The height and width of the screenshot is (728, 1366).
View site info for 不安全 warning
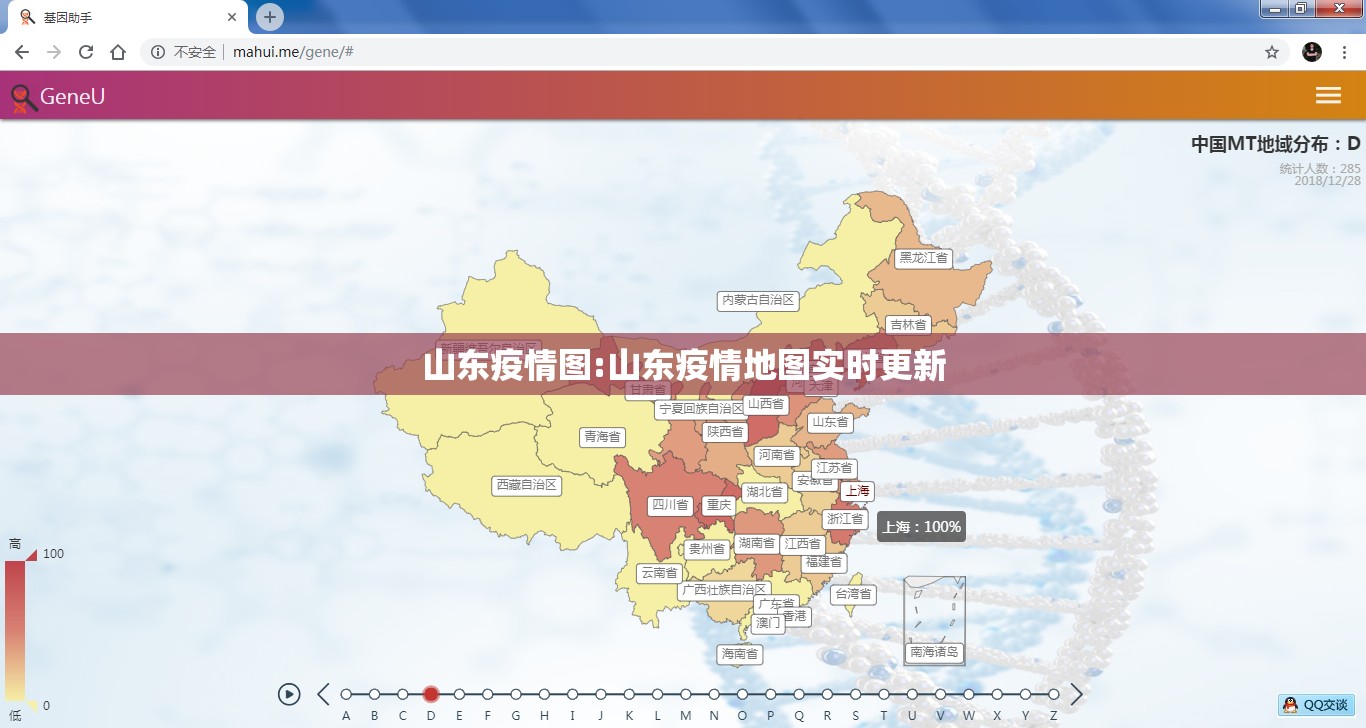coord(185,52)
